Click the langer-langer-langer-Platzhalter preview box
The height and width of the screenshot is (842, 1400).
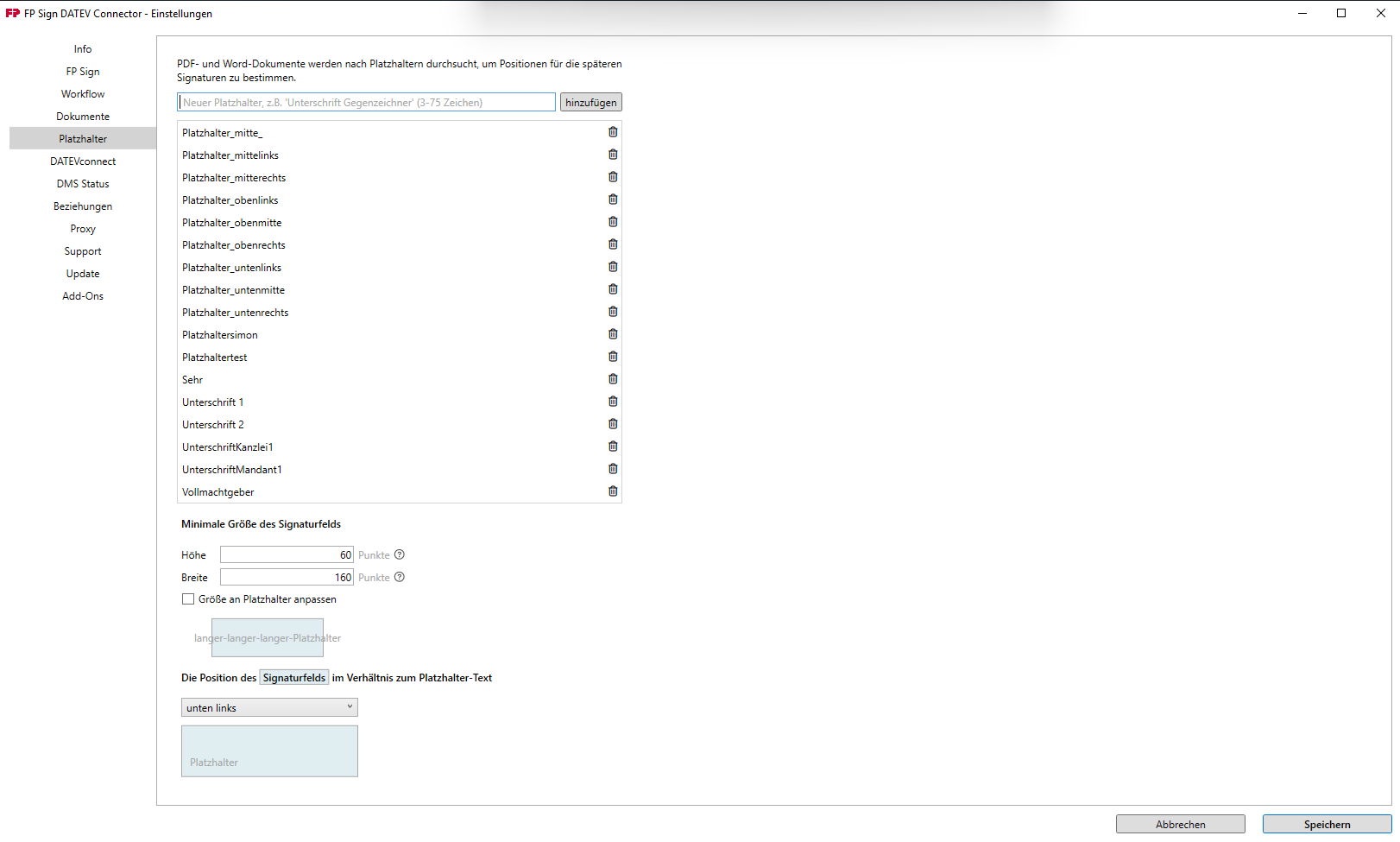click(268, 637)
